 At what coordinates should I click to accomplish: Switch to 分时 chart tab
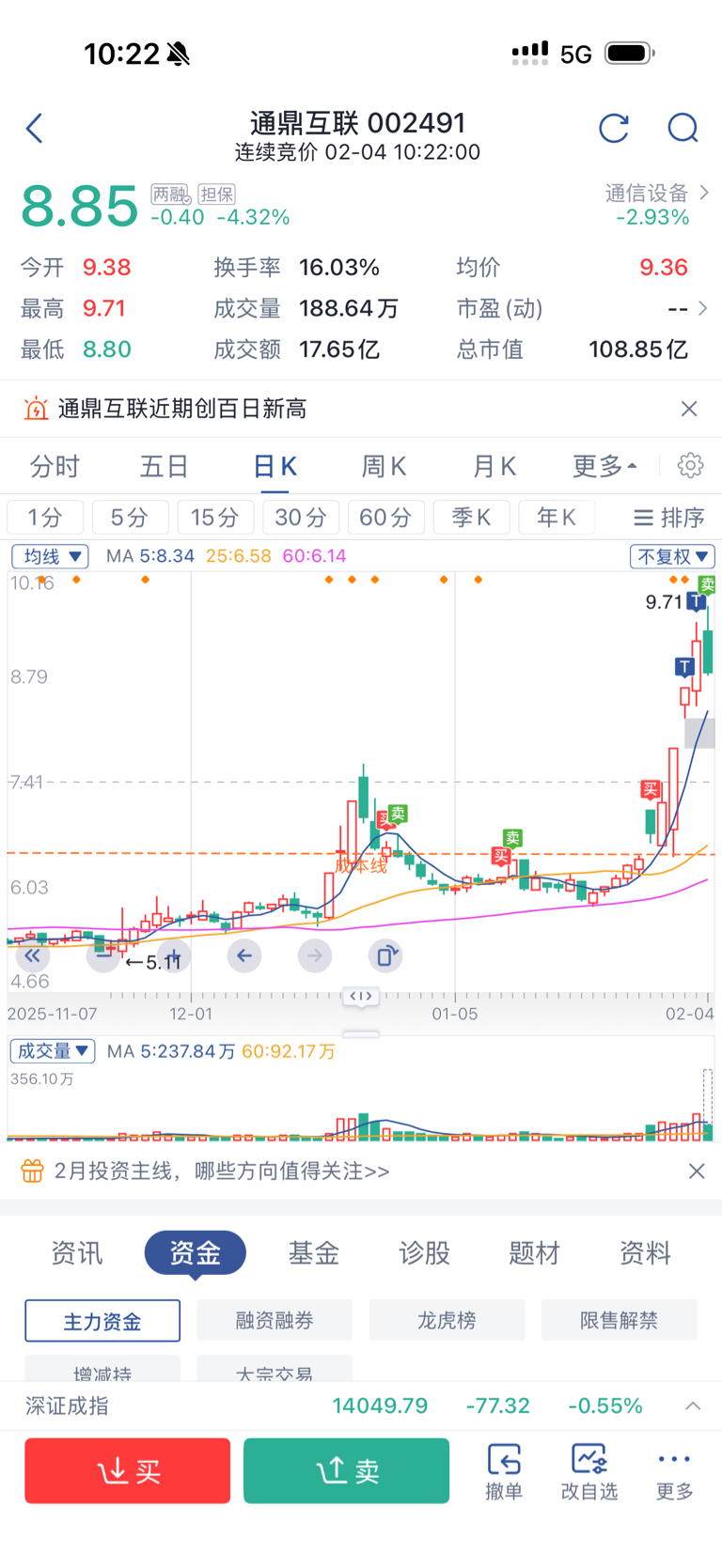[55, 466]
